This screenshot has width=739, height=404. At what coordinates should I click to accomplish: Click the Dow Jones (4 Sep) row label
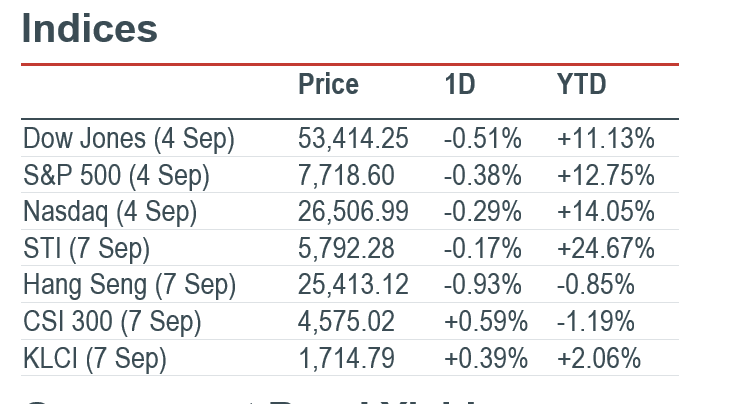[x=129, y=140]
